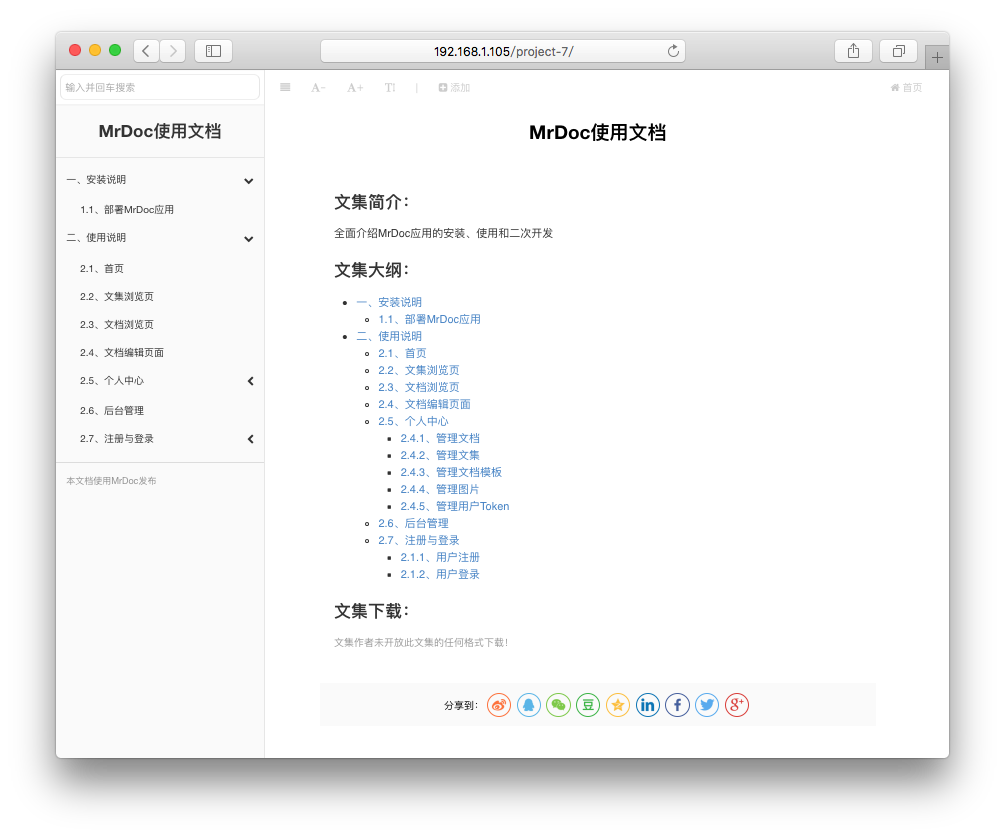Image resolution: width=1005 pixels, height=838 pixels.
Task: Expand the 2.7、注册与登录 sidebar arrow
Action: (x=250, y=439)
